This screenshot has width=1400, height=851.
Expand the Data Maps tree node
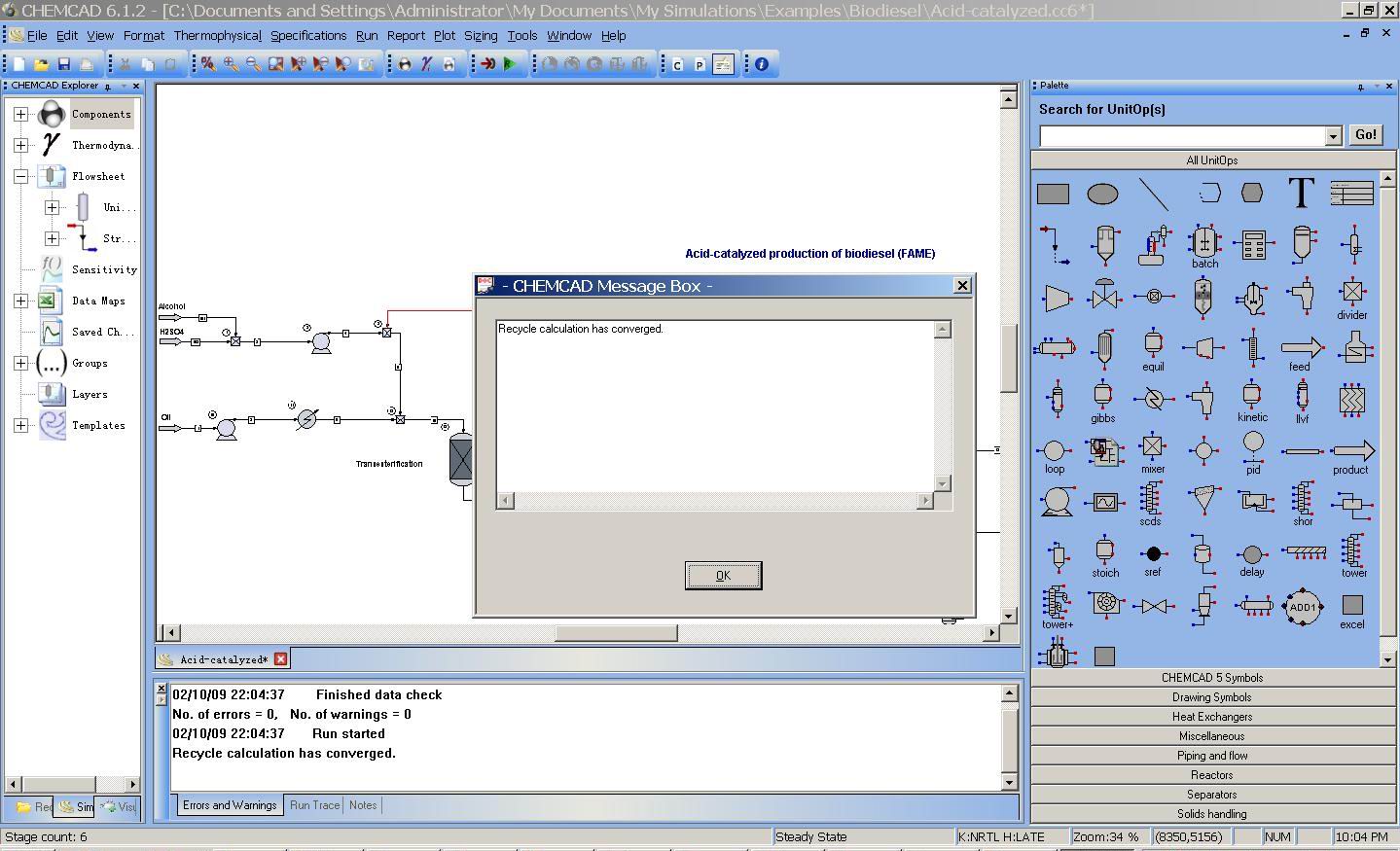point(20,301)
